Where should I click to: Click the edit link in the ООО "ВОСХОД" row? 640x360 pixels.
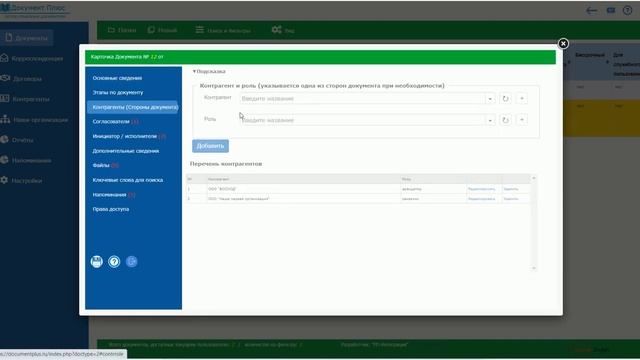coord(481,189)
